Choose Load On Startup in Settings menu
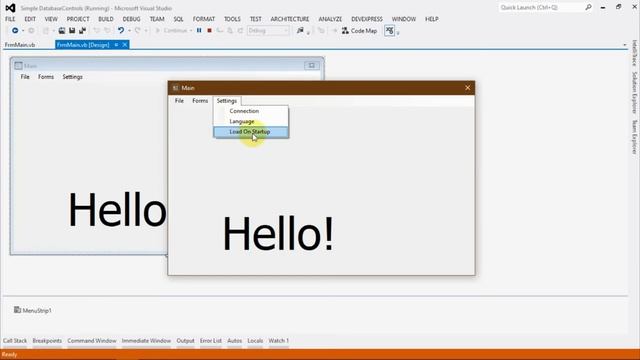640x360 pixels. coord(251,132)
